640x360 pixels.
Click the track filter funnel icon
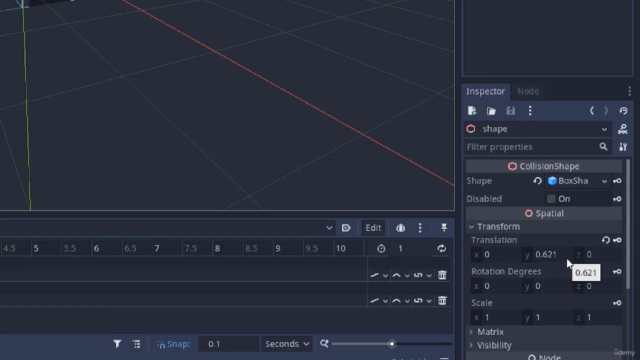[117, 344]
